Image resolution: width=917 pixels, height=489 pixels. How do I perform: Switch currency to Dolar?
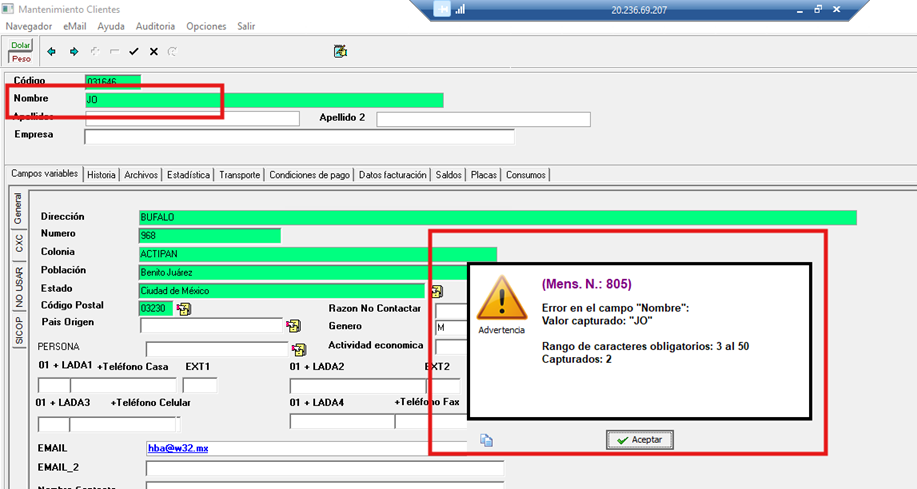pos(20,45)
